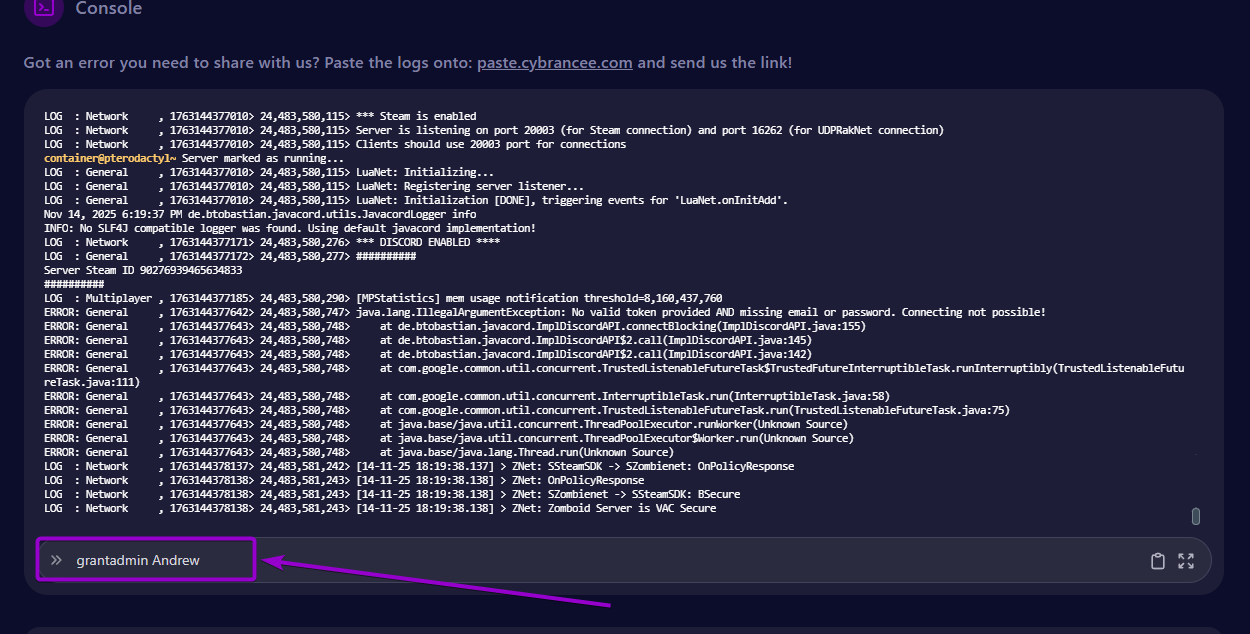Image resolution: width=1250 pixels, height=634 pixels.
Task: Click the purple Console terminal icon
Action: pos(43,9)
